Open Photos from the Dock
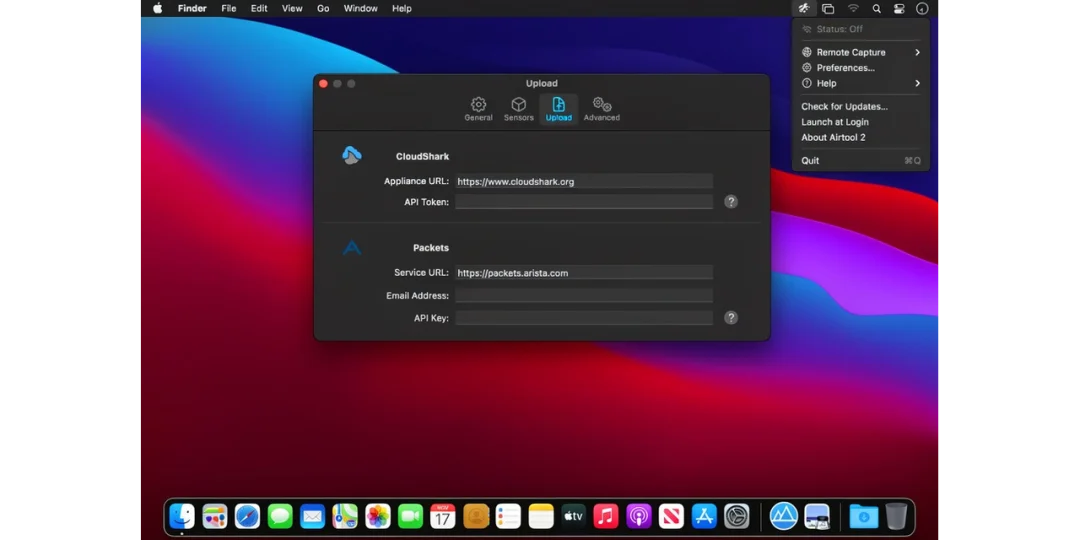The image size is (1080, 540). click(377, 516)
